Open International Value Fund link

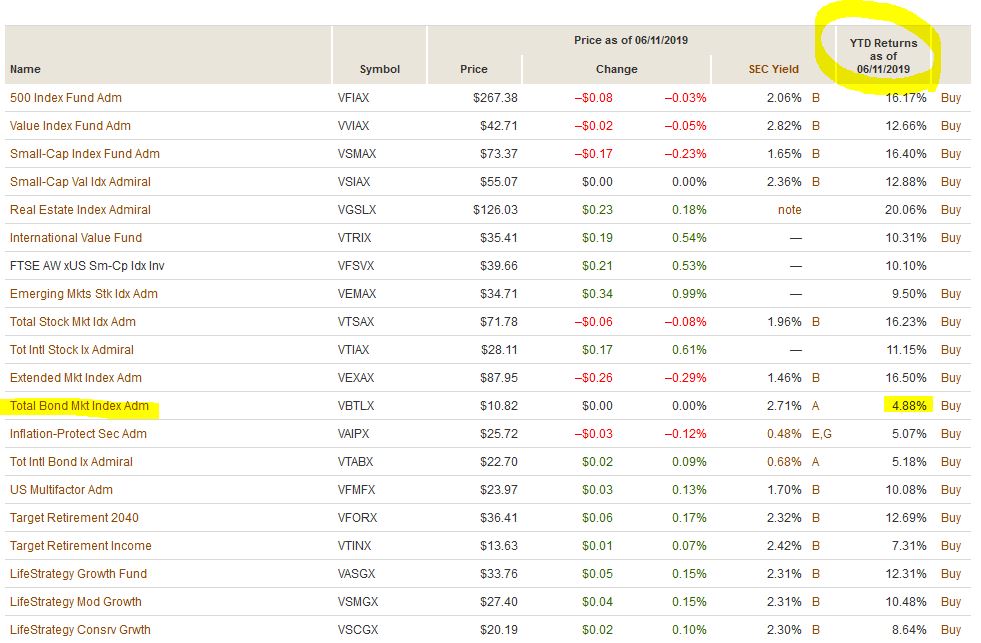[76, 238]
